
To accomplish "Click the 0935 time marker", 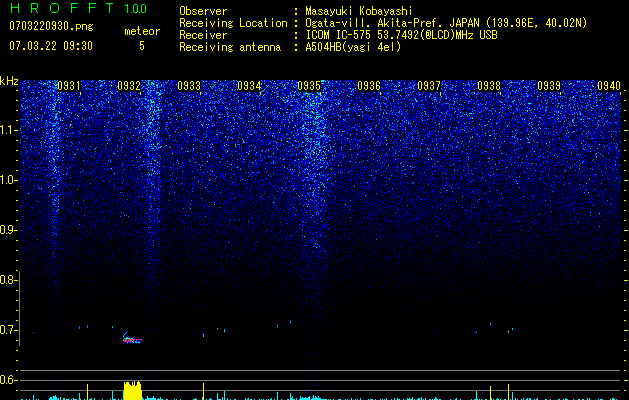I will coord(309,86).
